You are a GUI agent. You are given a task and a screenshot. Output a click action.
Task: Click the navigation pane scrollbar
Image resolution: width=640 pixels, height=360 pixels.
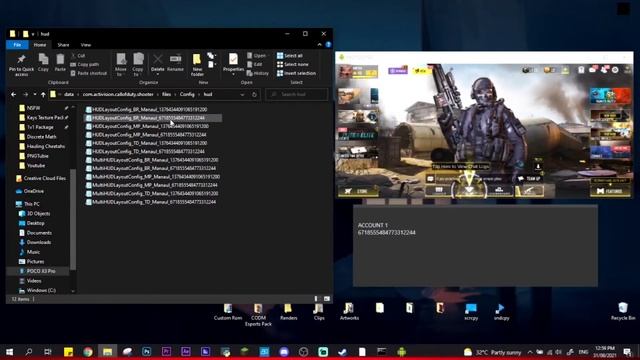click(x=73, y=219)
